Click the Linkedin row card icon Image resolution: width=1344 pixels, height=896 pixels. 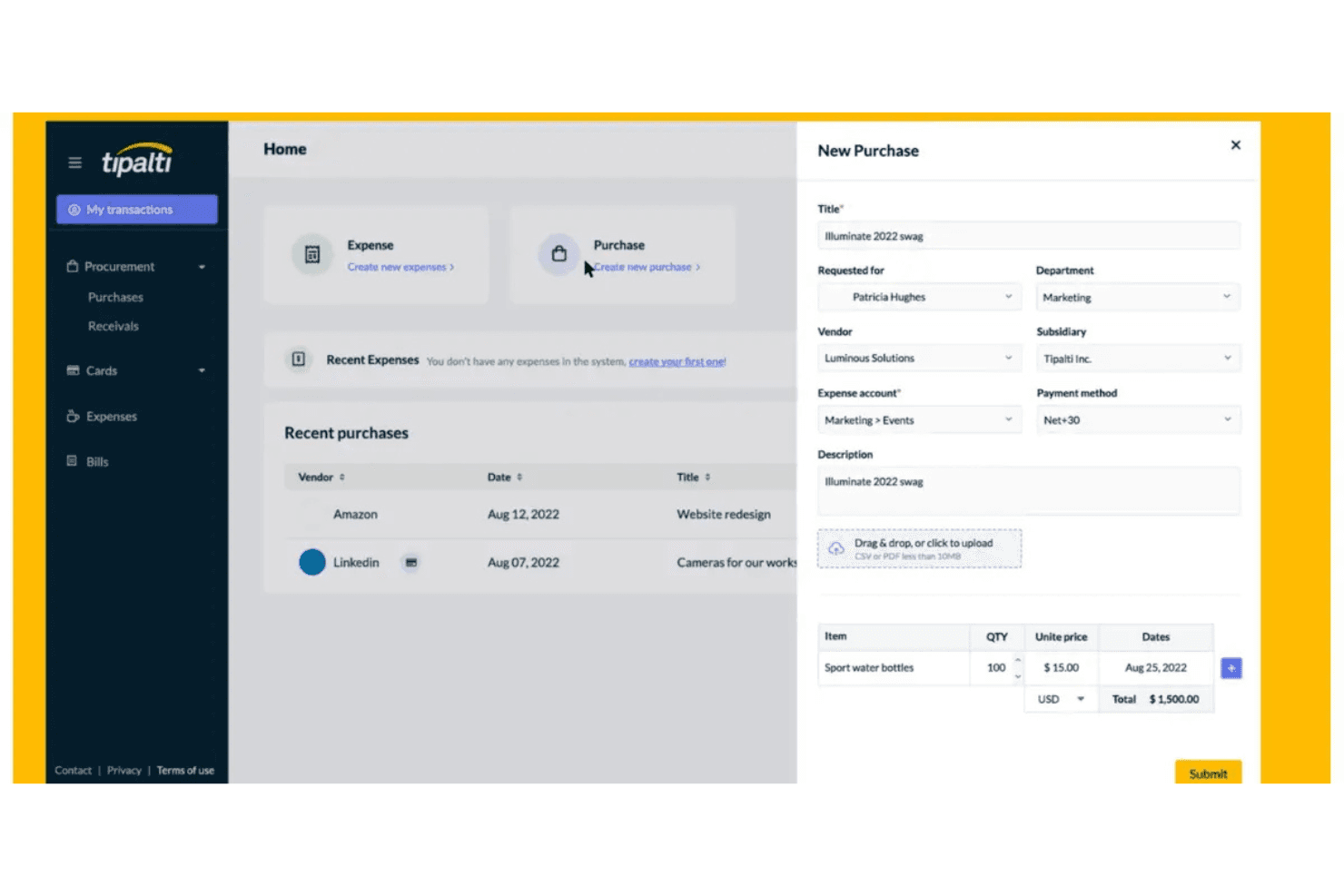click(410, 563)
